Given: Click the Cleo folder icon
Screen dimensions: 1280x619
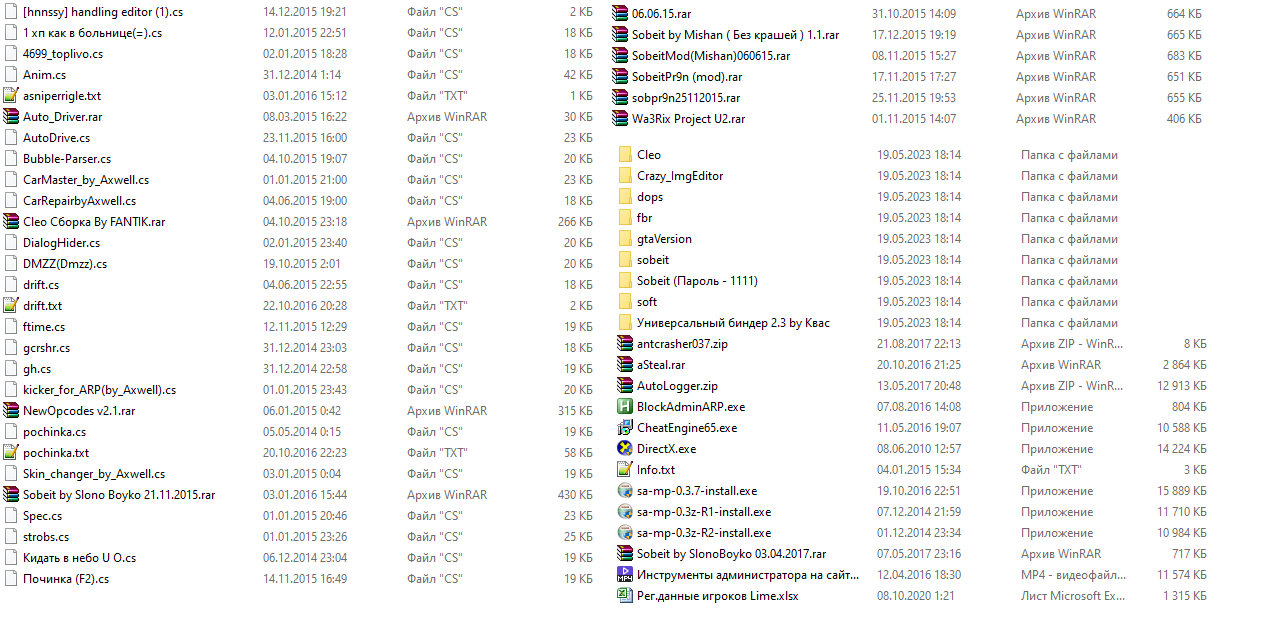Looking at the screenshot, I should [x=625, y=155].
